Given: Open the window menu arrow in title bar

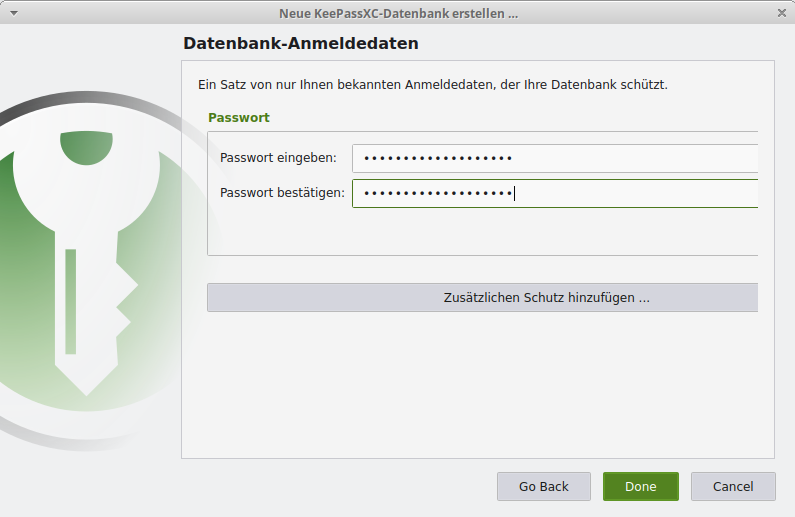Looking at the screenshot, I should tap(13, 13).
